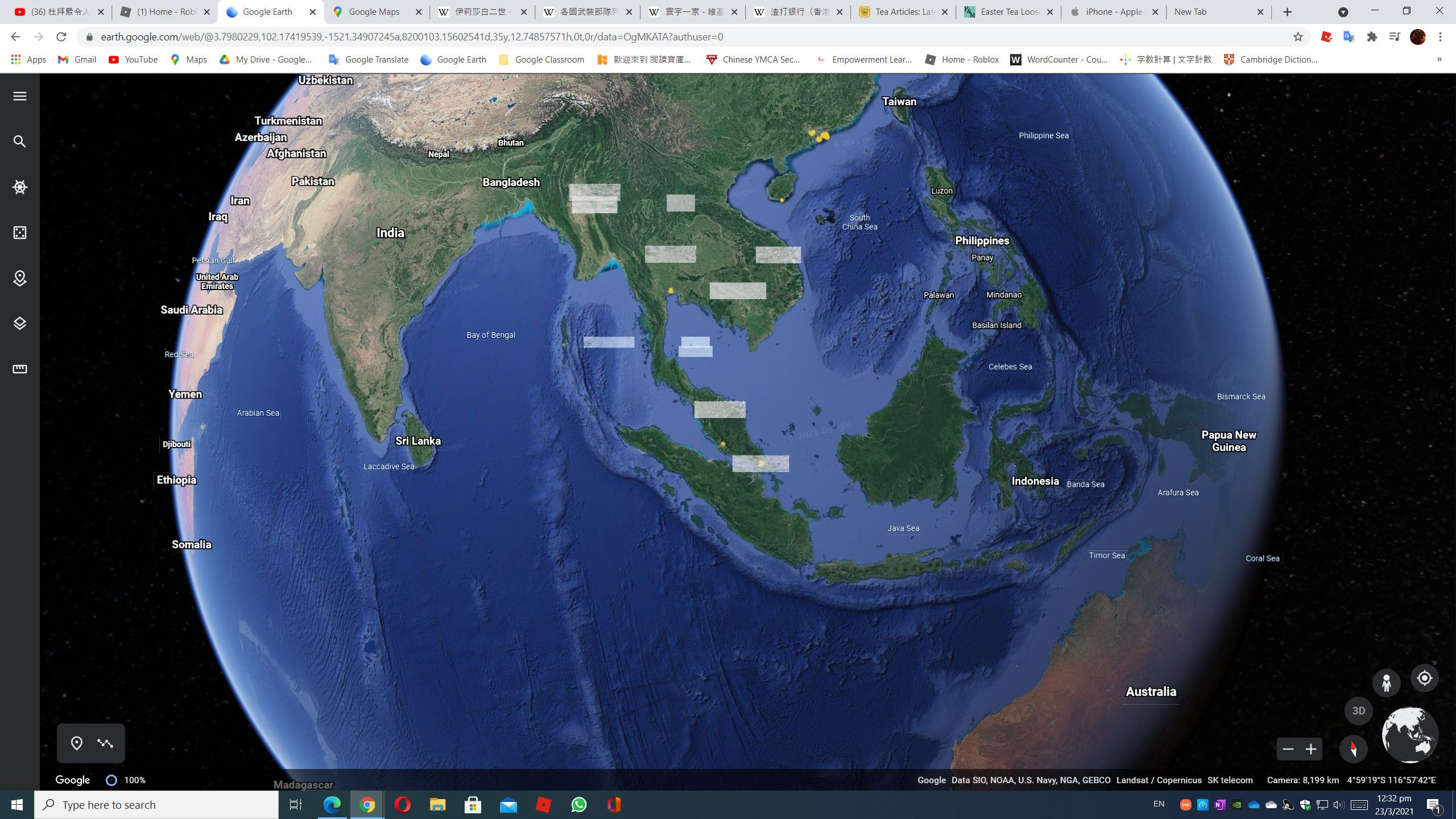Open Projects pin icon in sidebar
The image size is (1456, 819).
[x=20, y=278]
